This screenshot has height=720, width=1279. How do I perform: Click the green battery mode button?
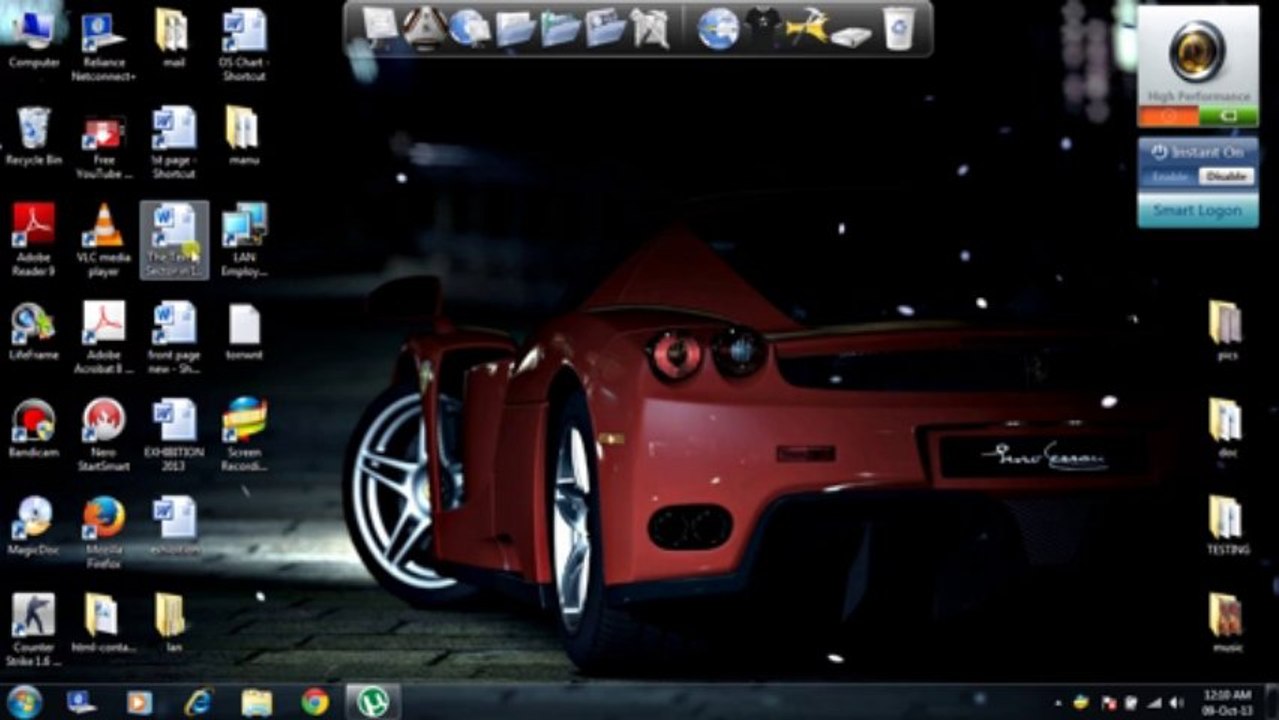(1228, 117)
